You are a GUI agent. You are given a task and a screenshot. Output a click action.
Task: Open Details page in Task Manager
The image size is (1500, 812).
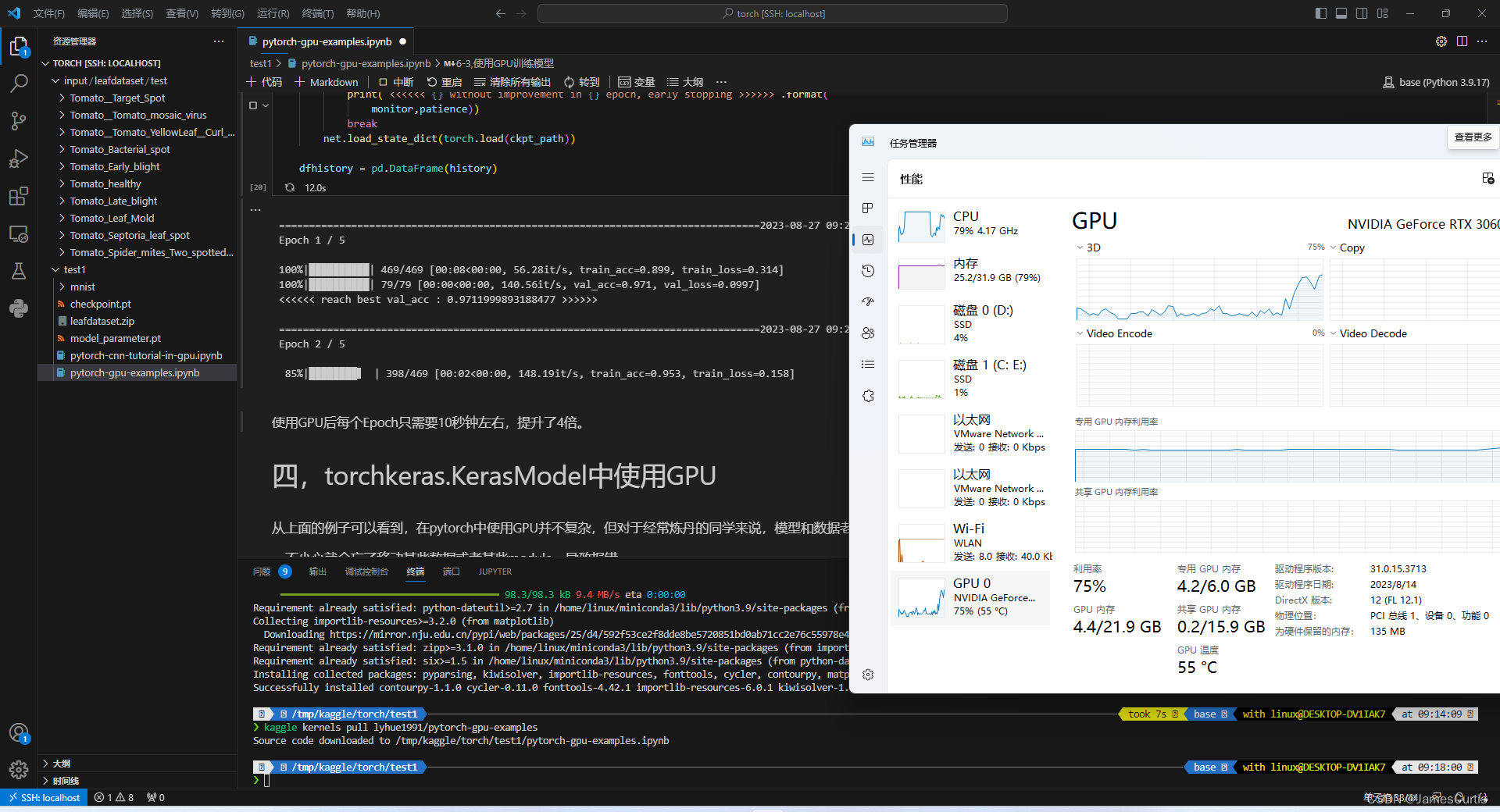click(x=868, y=365)
